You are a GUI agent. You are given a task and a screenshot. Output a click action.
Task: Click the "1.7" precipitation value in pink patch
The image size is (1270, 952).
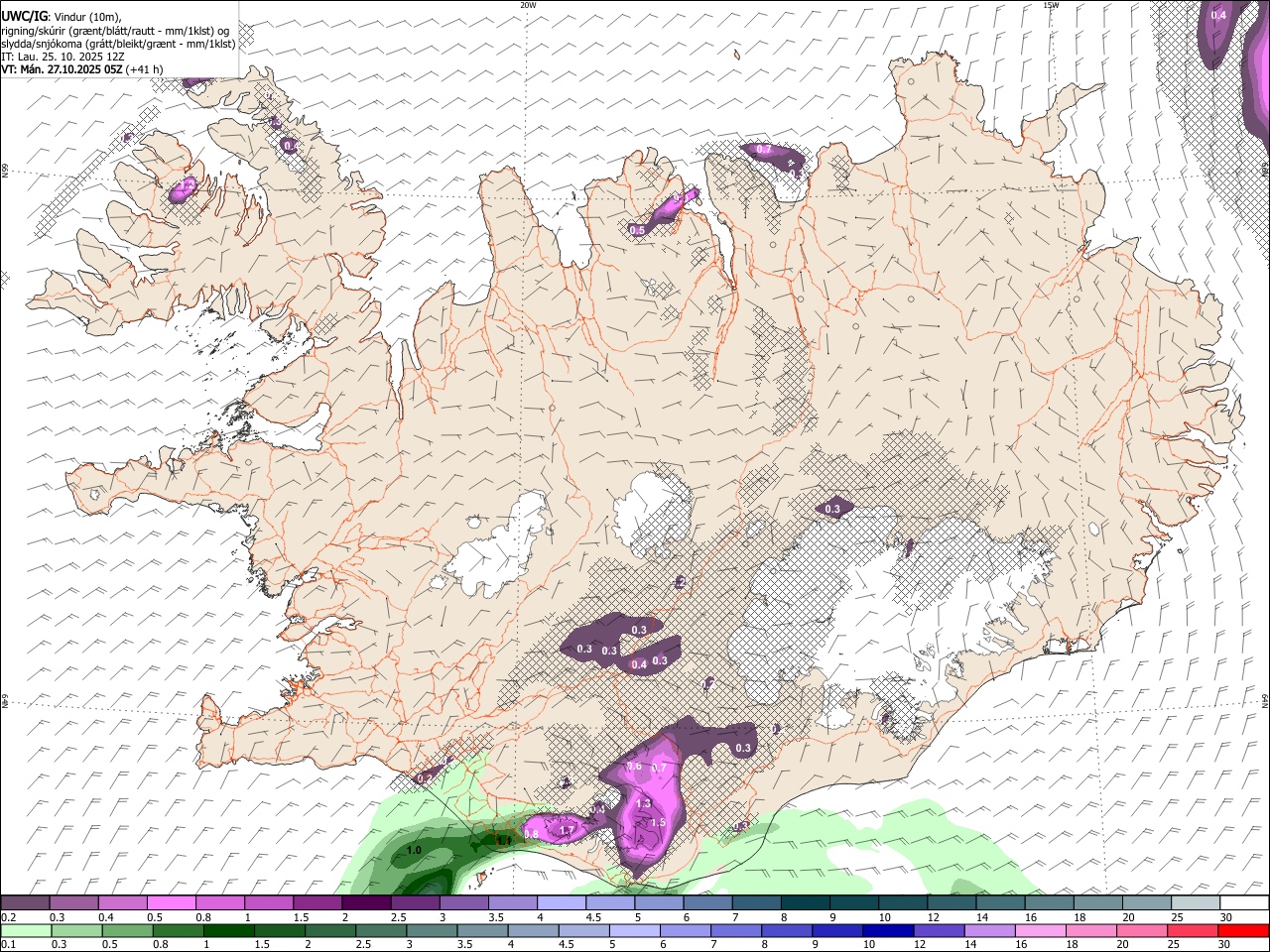568,831
